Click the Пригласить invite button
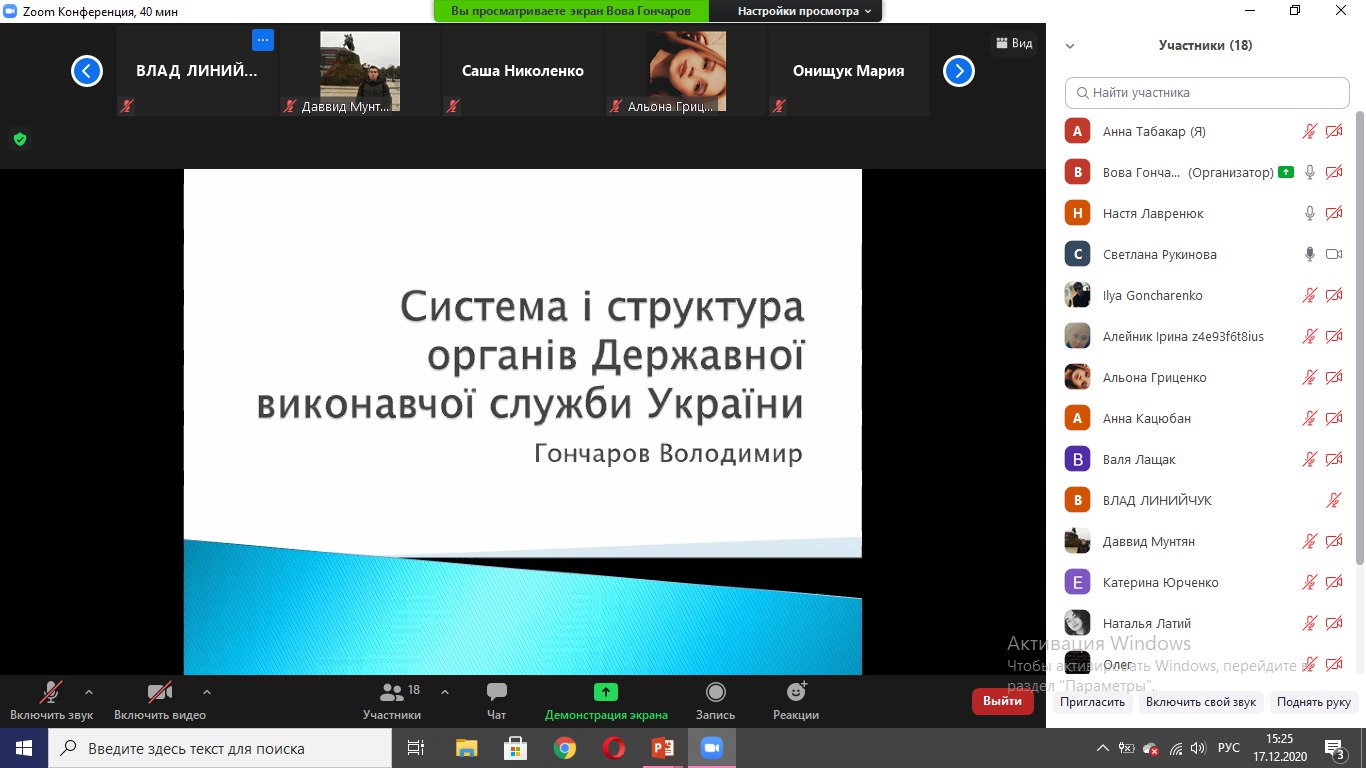1366x768 pixels. click(x=1093, y=702)
